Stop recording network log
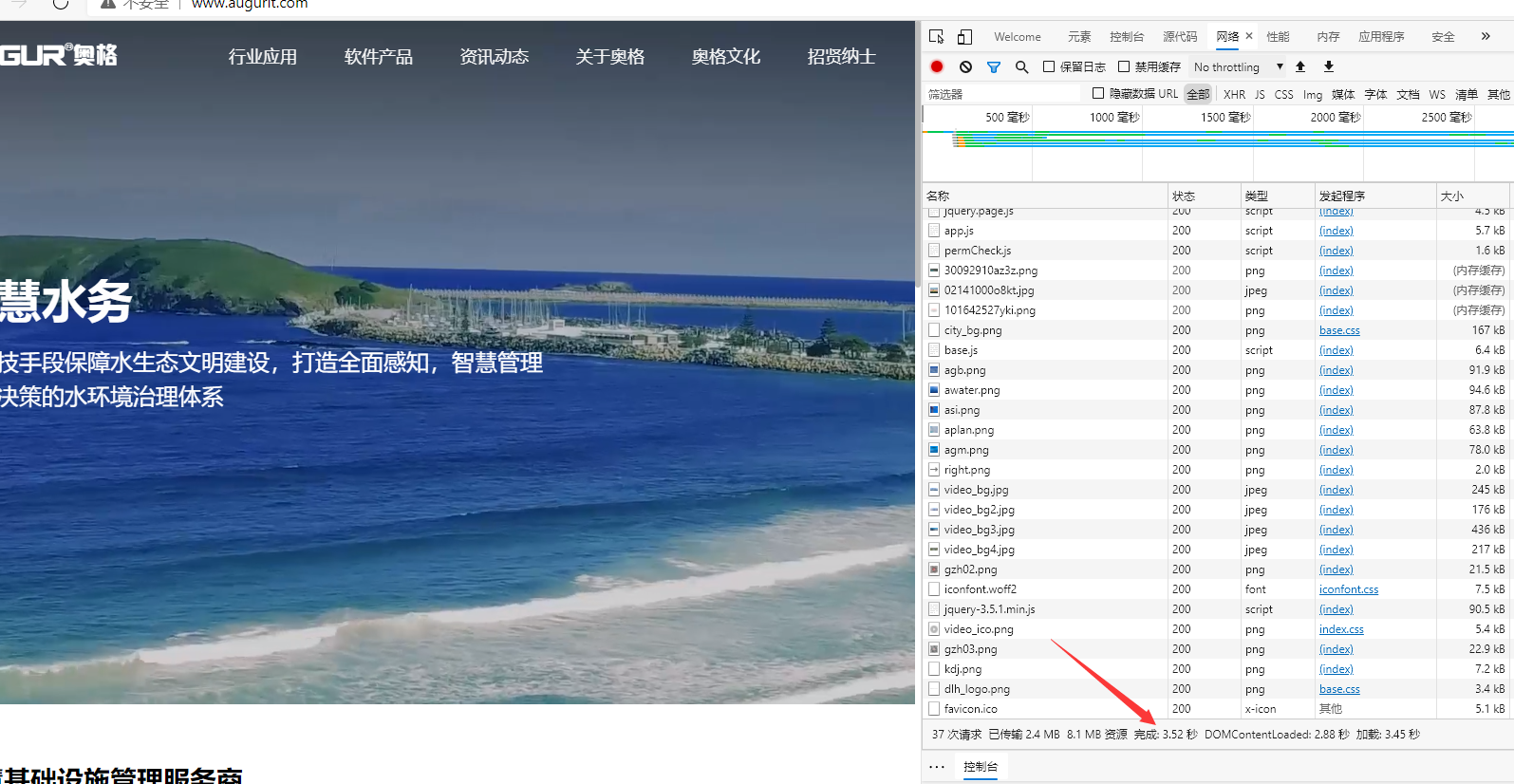Image resolution: width=1514 pixels, height=784 pixels. coord(937,66)
